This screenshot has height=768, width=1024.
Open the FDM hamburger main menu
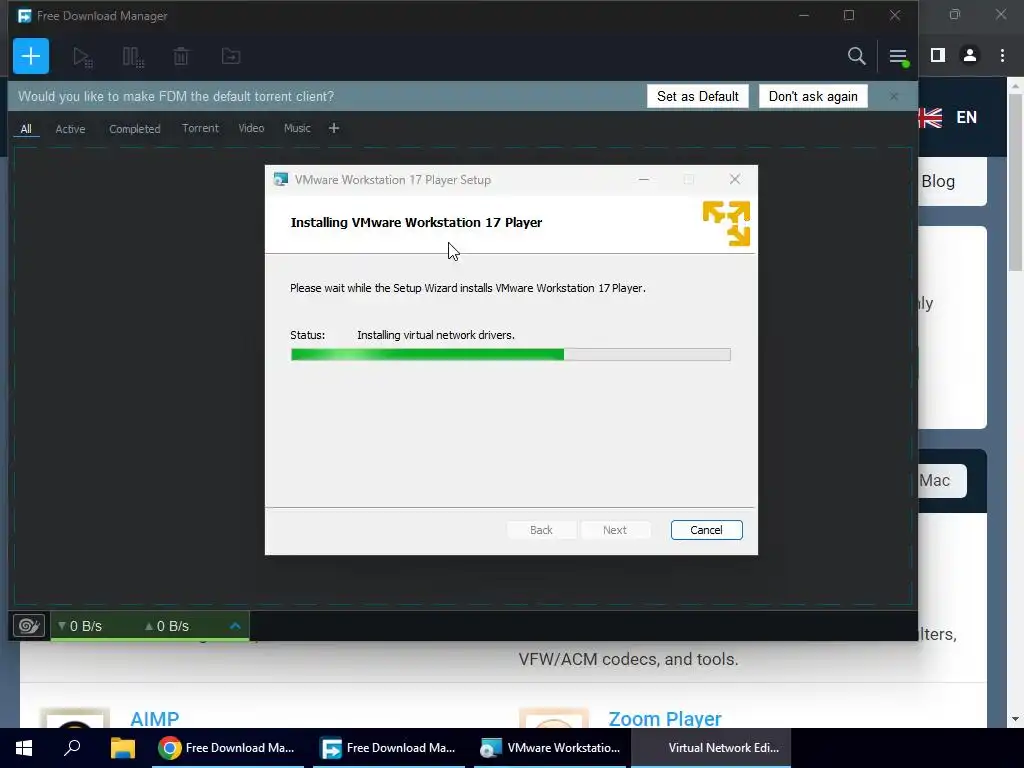(x=898, y=57)
